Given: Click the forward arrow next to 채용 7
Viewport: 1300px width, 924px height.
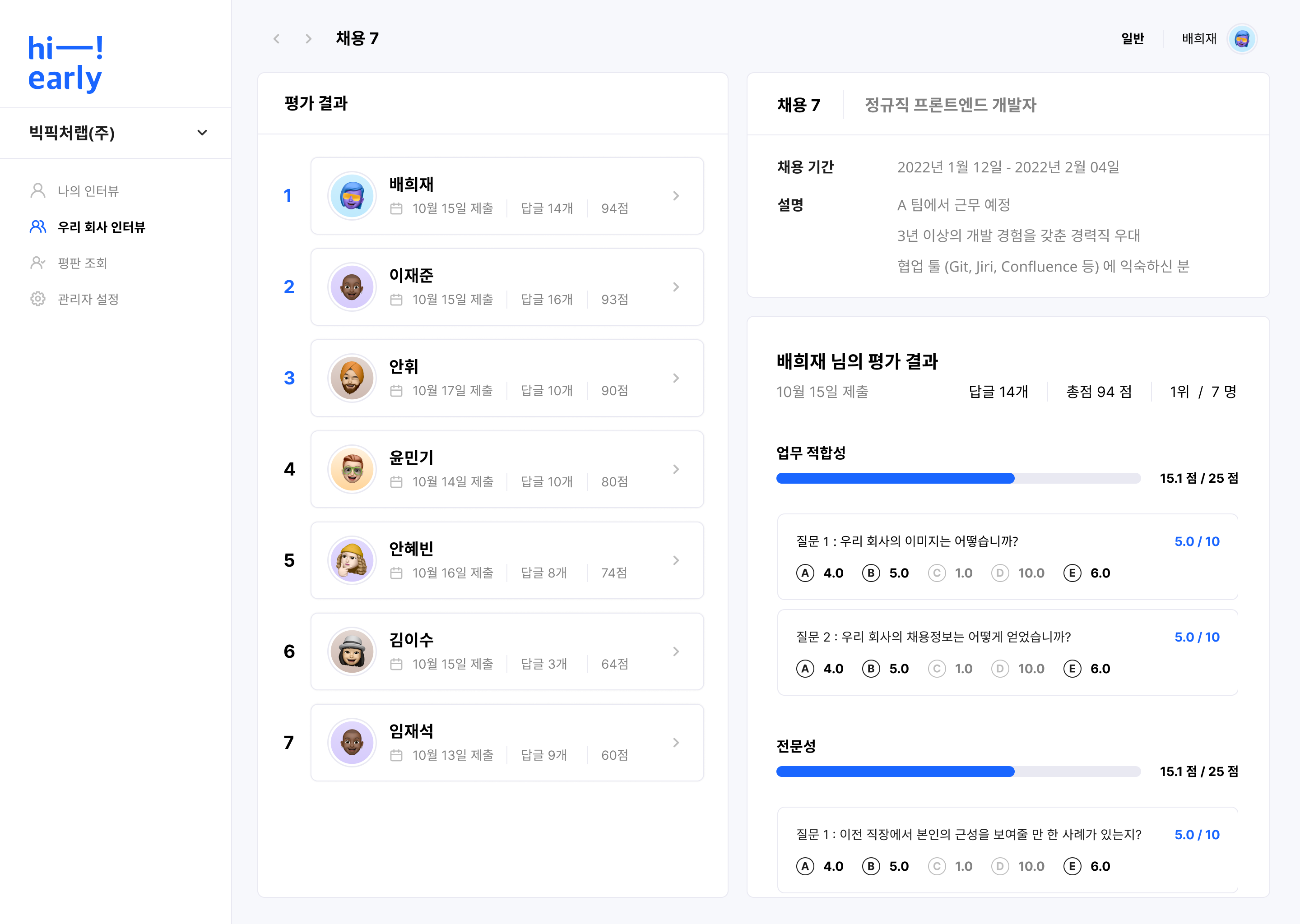Looking at the screenshot, I should [x=308, y=39].
